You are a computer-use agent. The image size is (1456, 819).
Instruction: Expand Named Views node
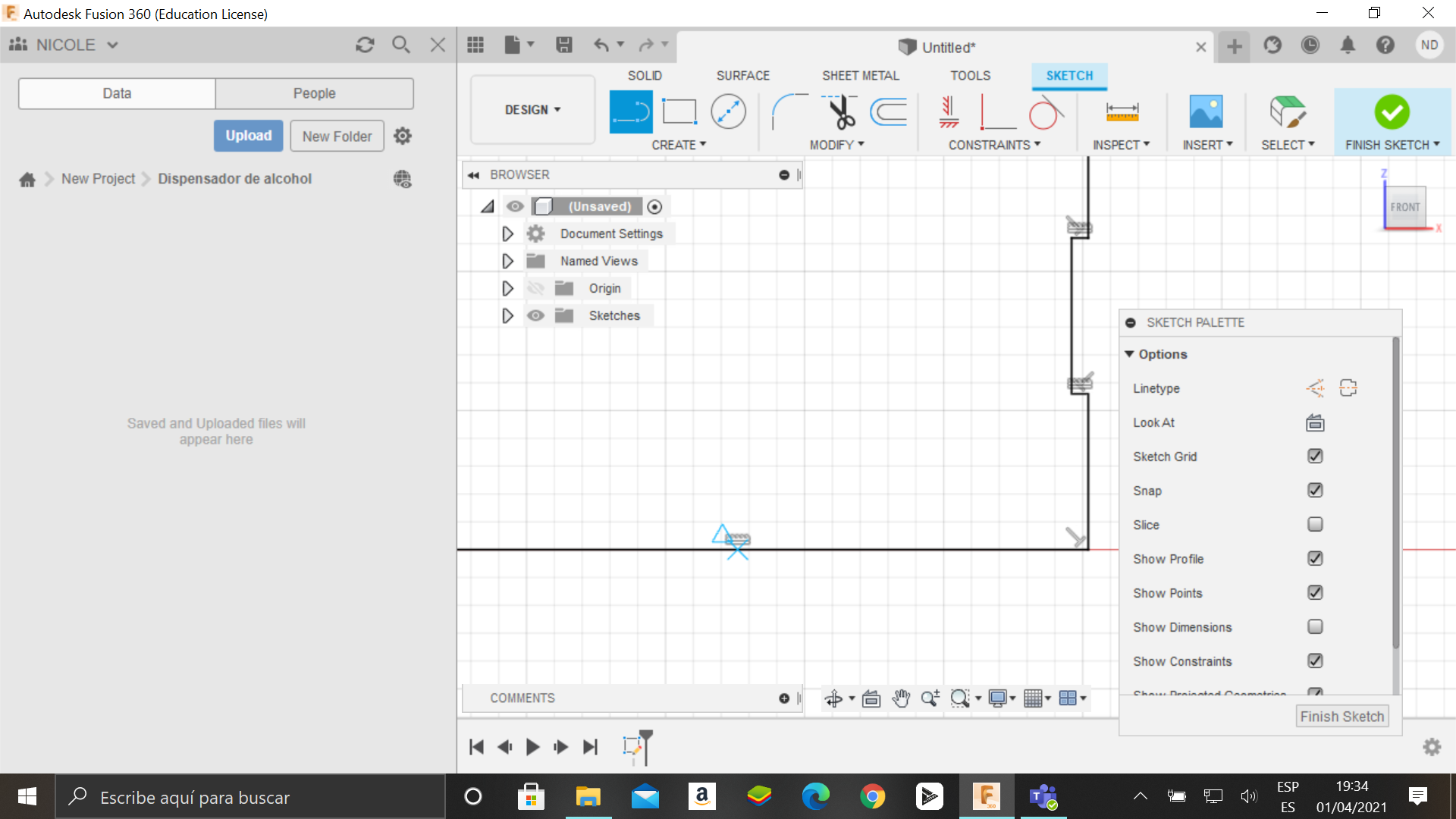point(507,261)
